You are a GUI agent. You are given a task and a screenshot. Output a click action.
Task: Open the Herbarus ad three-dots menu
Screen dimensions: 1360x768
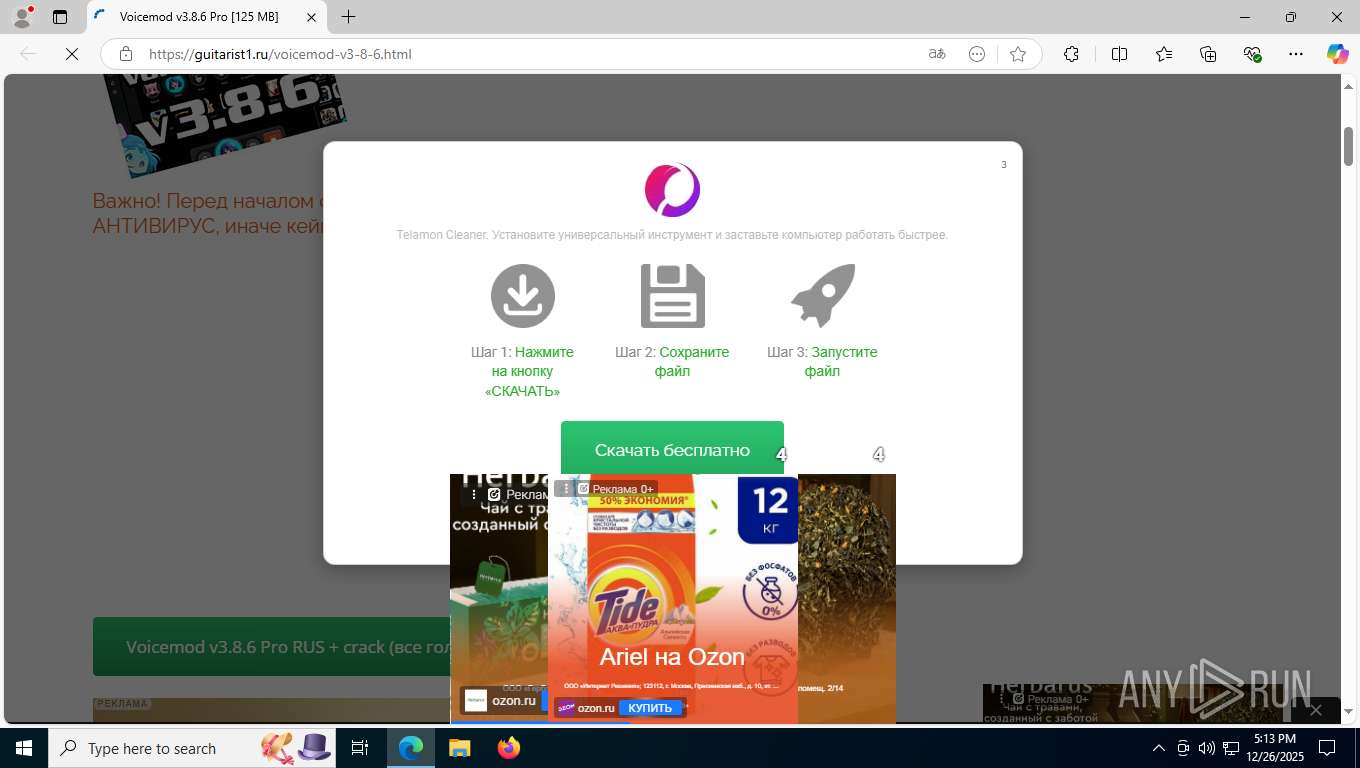[474, 494]
